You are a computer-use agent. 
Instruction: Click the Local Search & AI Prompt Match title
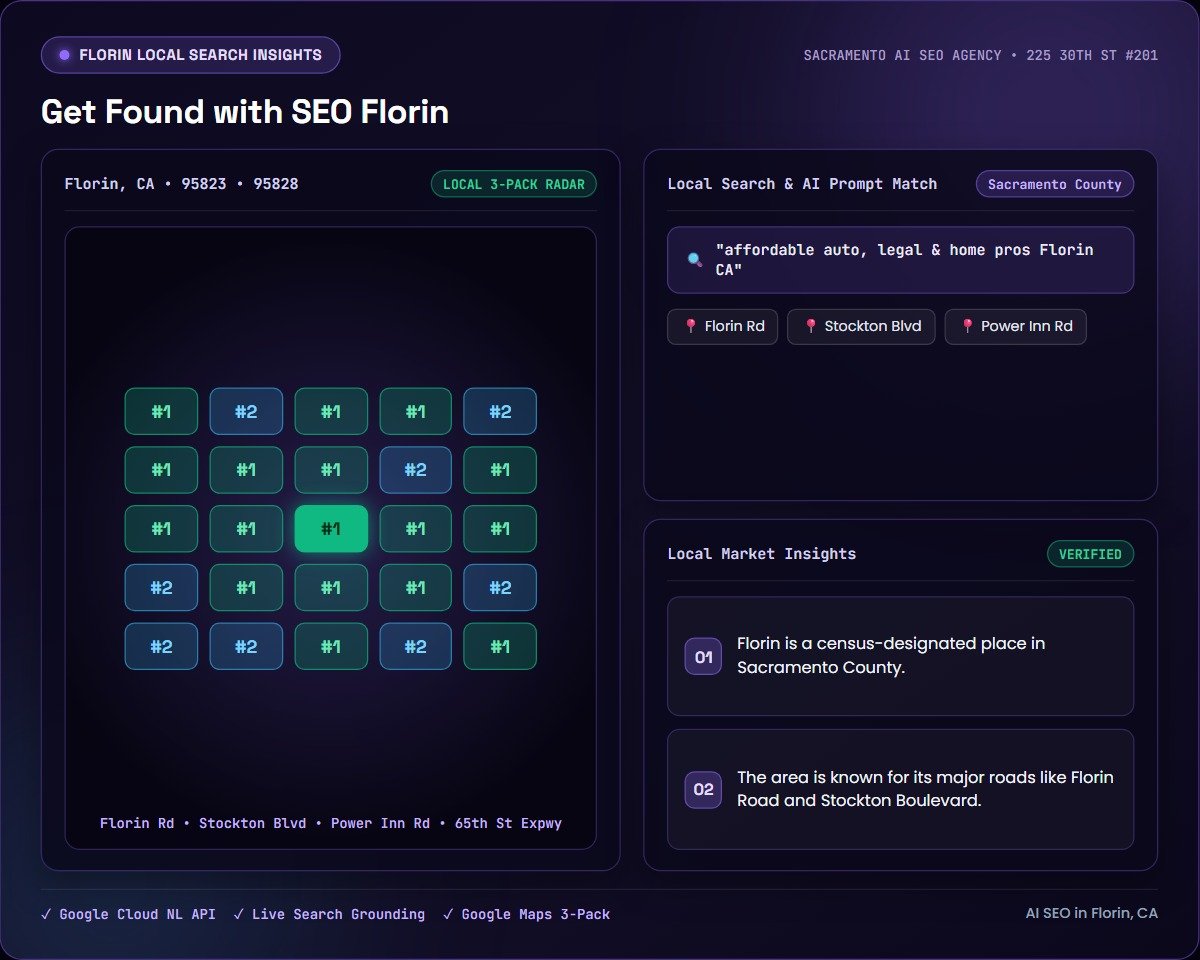tap(802, 184)
